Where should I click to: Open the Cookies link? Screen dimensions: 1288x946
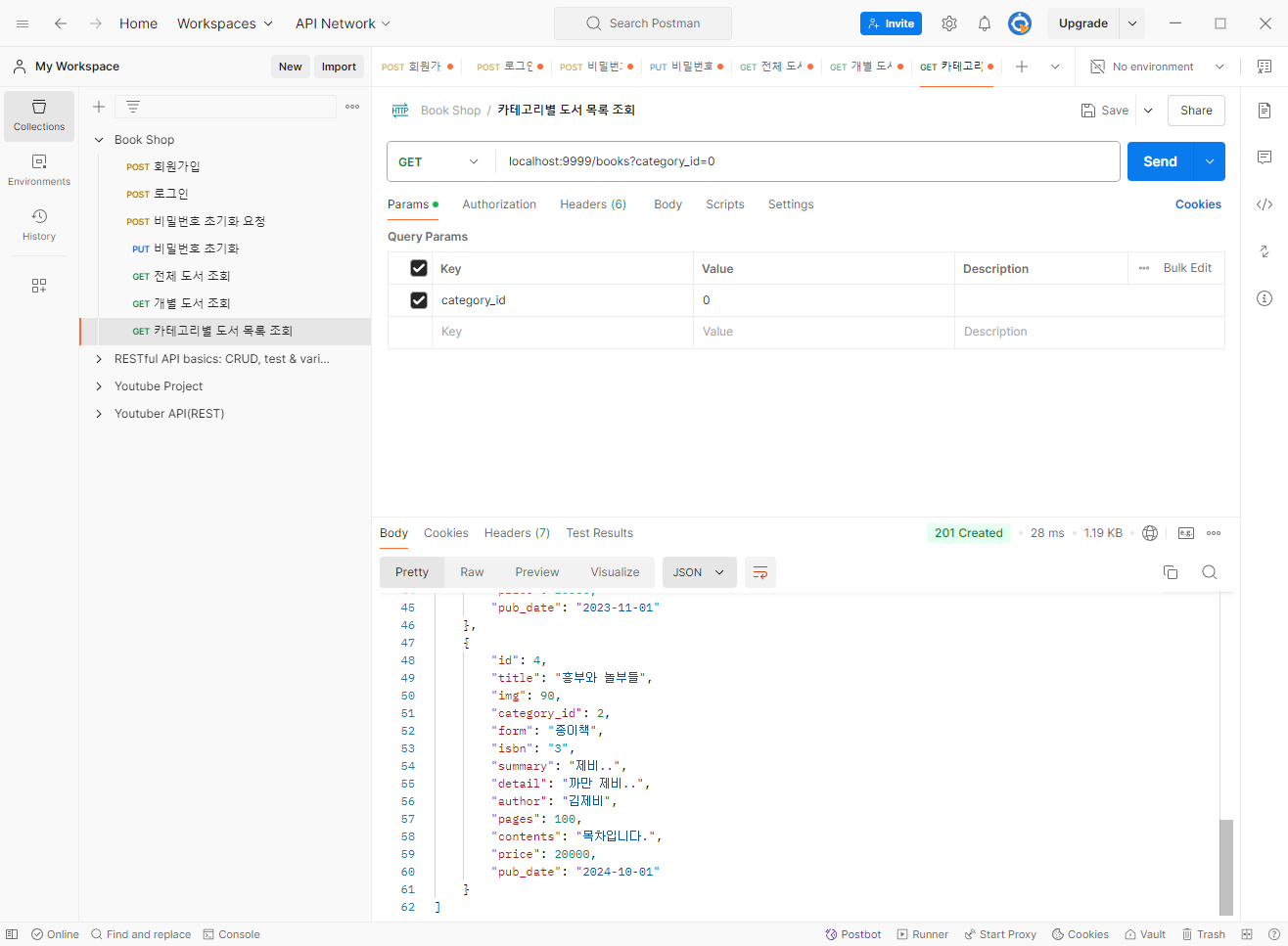click(x=1198, y=204)
